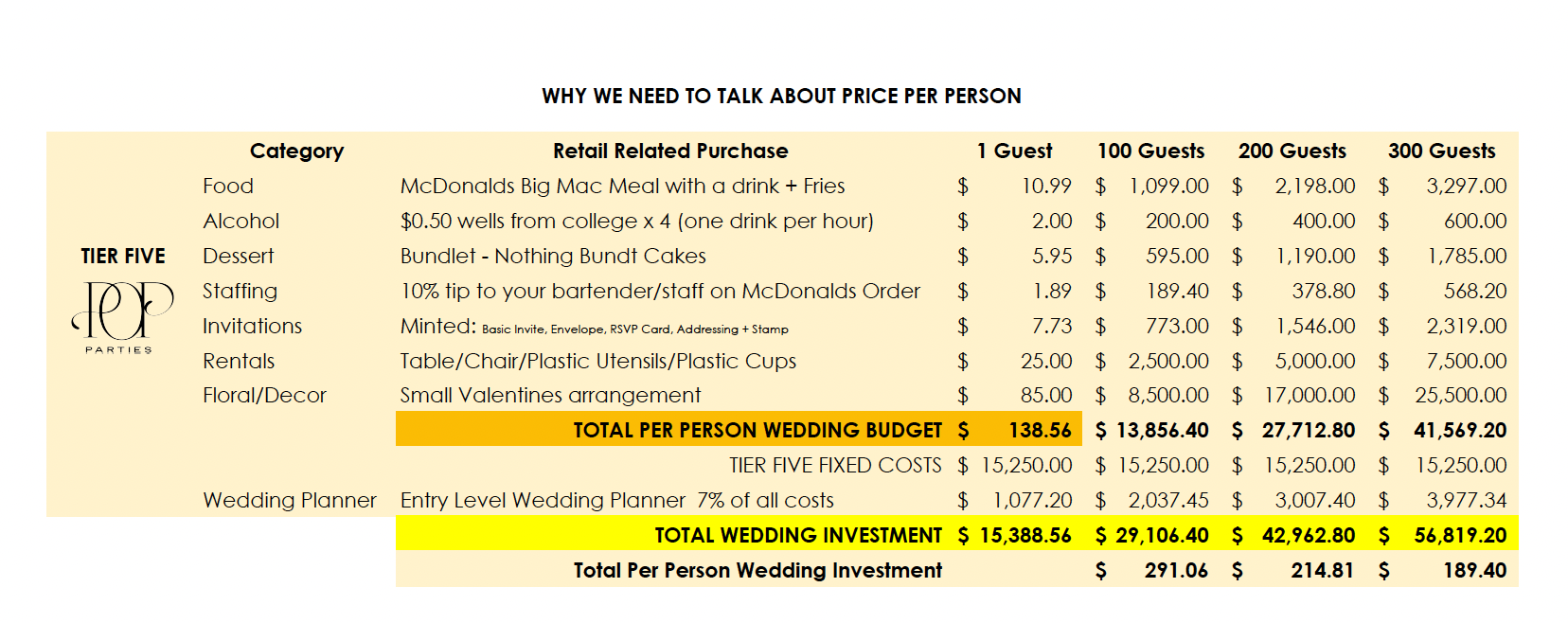Click the Floral/Decor category cell
This screenshot has height=623, width=1568.
[264, 396]
